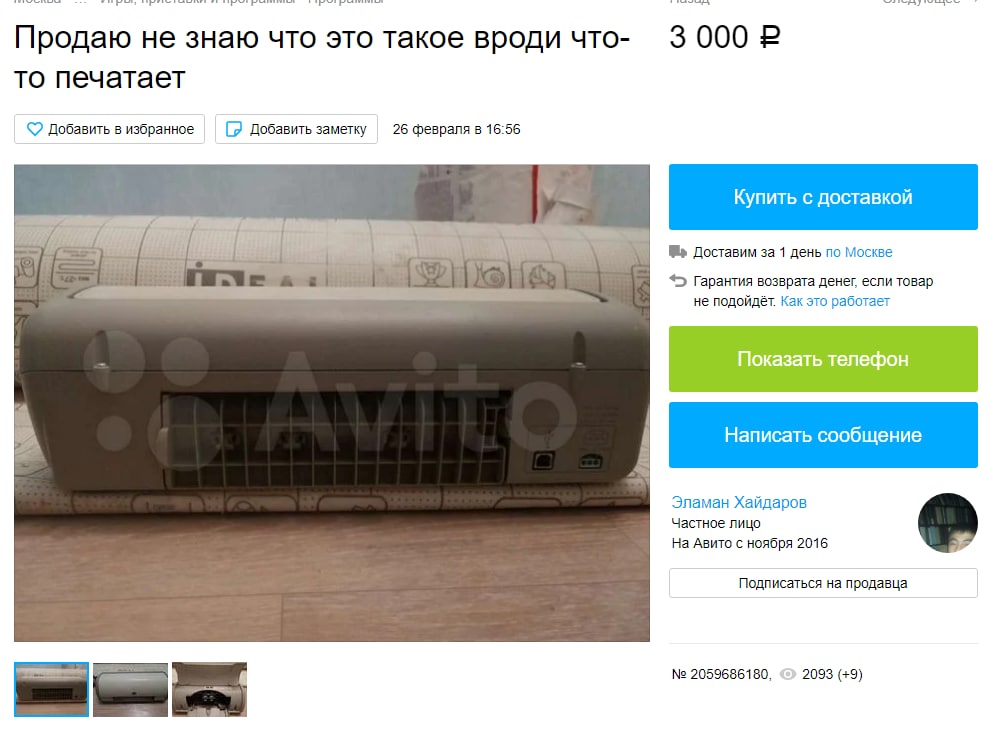Select first thumbnail of printer back
The width and height of the screenshot is (991, 732).
pyautogui.click(x=51, y=690)
